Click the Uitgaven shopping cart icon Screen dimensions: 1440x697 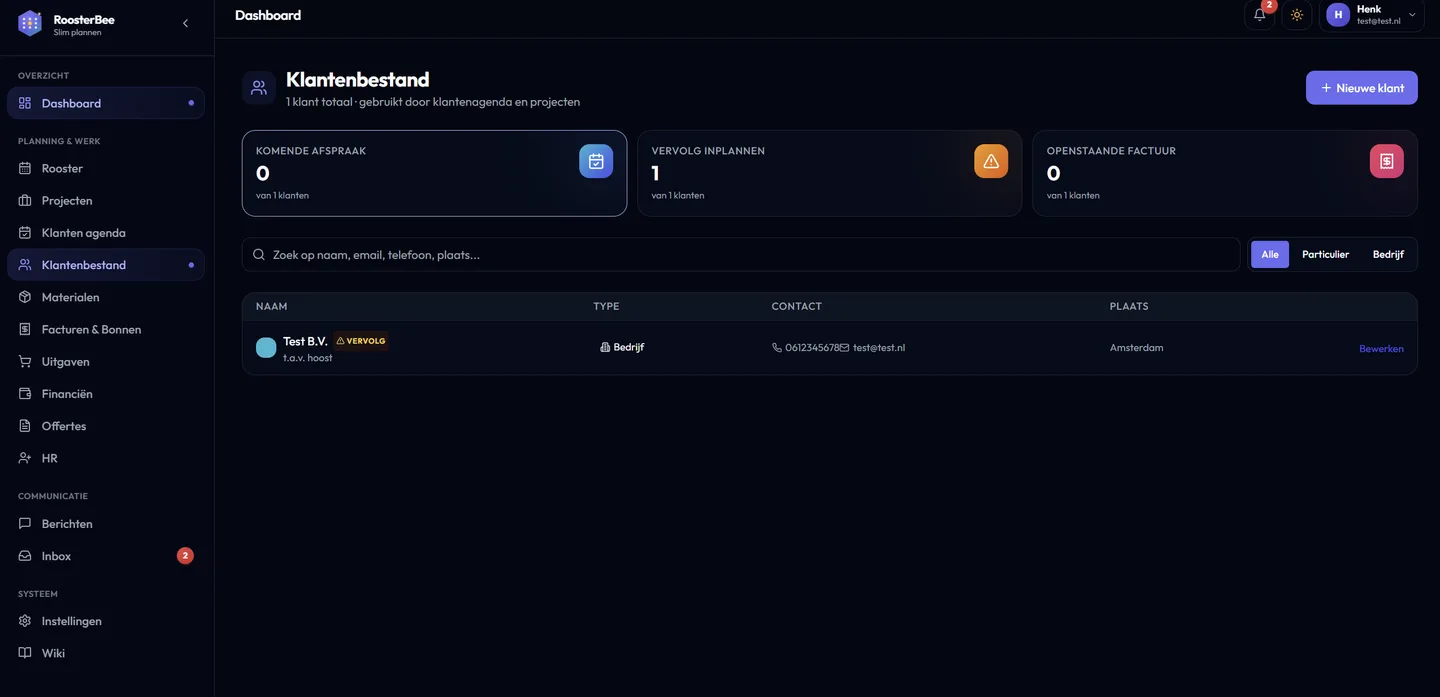pyautogui.click(x=25, y=361)
